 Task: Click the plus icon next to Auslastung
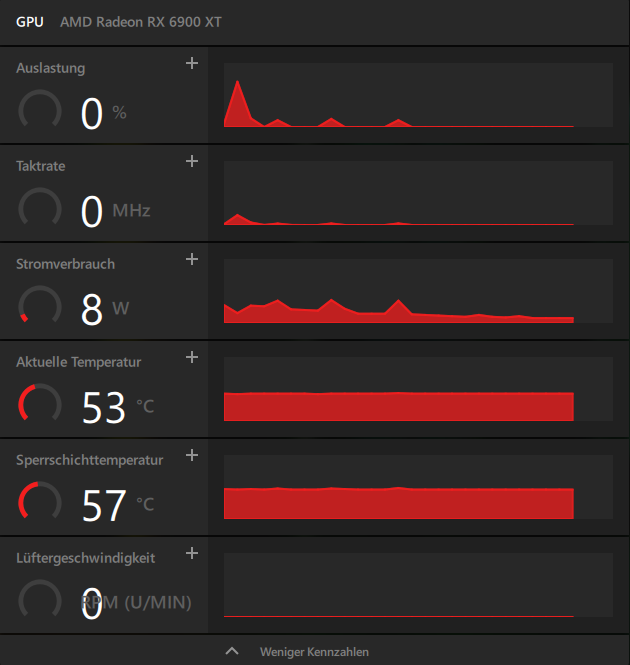pyautogui.click(x=192, y=63)
